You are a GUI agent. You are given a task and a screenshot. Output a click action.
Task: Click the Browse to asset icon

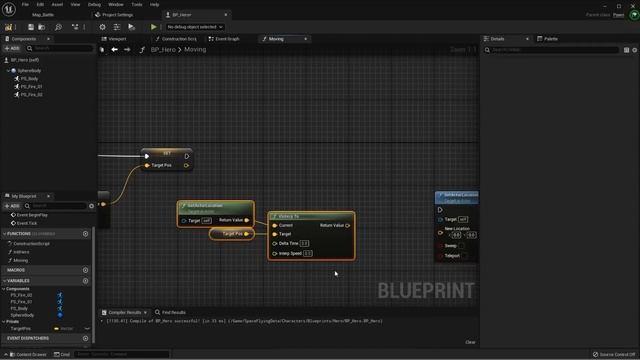42,27
